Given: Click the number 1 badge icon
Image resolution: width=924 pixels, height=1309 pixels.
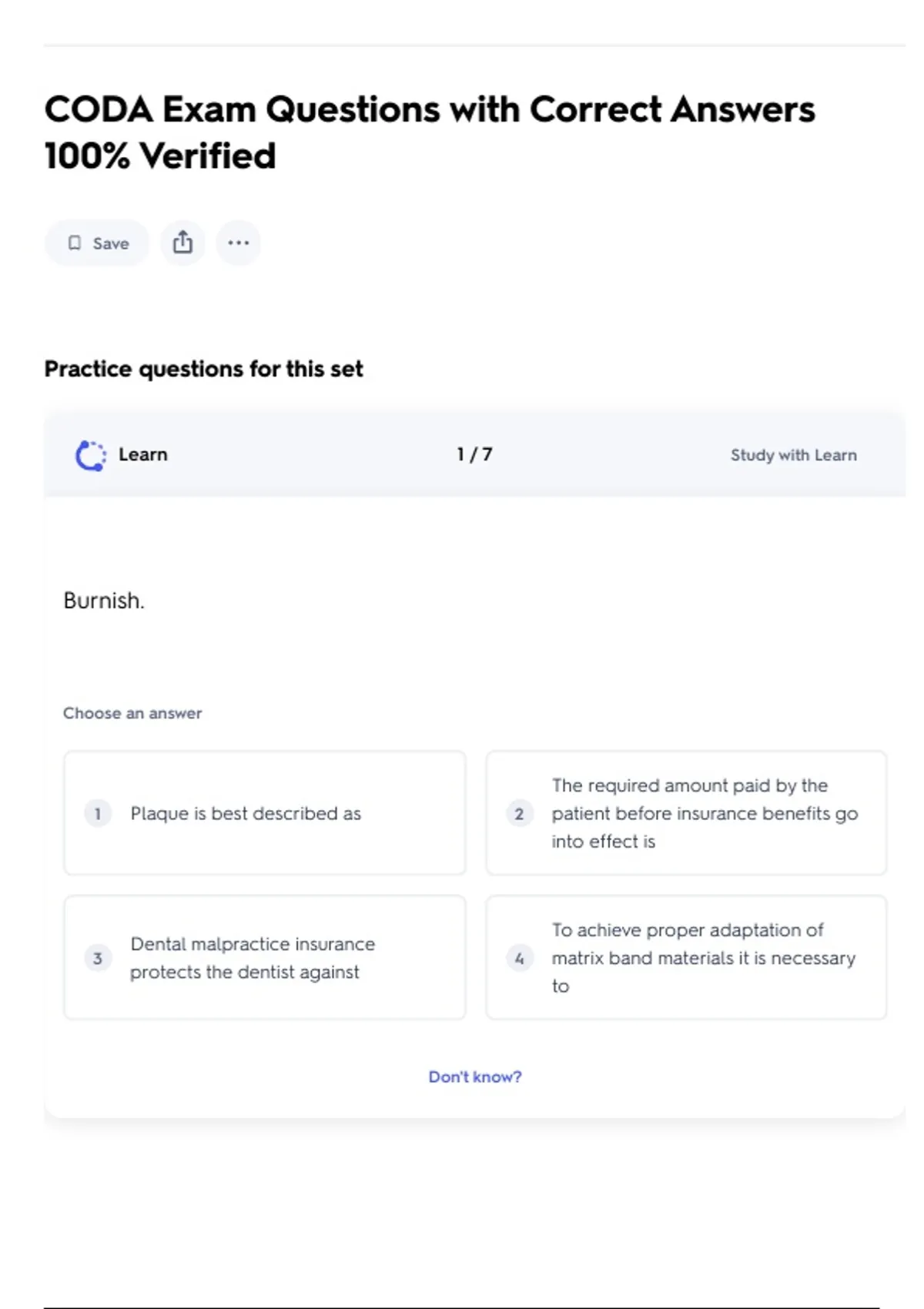Looking at the screenshot, I should (x=98, y=813).
